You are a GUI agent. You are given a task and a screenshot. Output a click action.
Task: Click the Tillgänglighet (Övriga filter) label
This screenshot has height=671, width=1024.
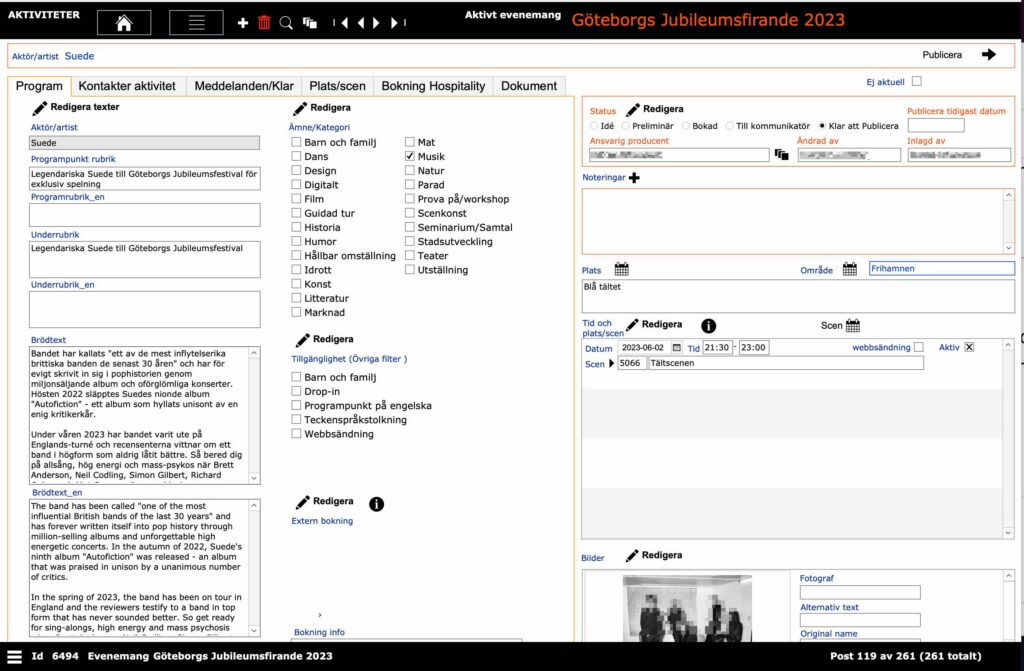pyautogui.click(x=349, y=359)
